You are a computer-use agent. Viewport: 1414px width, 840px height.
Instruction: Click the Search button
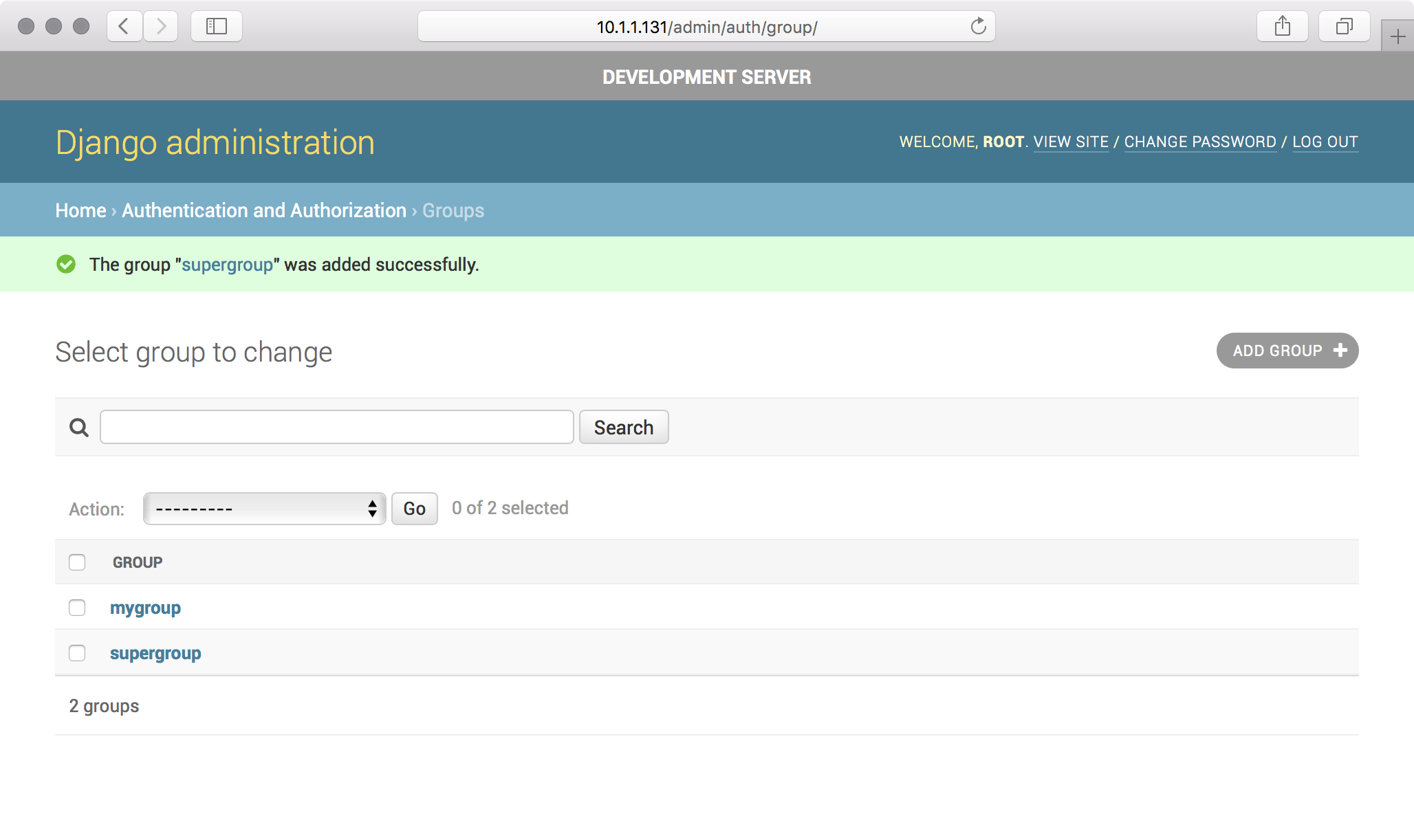coord(623,428)
